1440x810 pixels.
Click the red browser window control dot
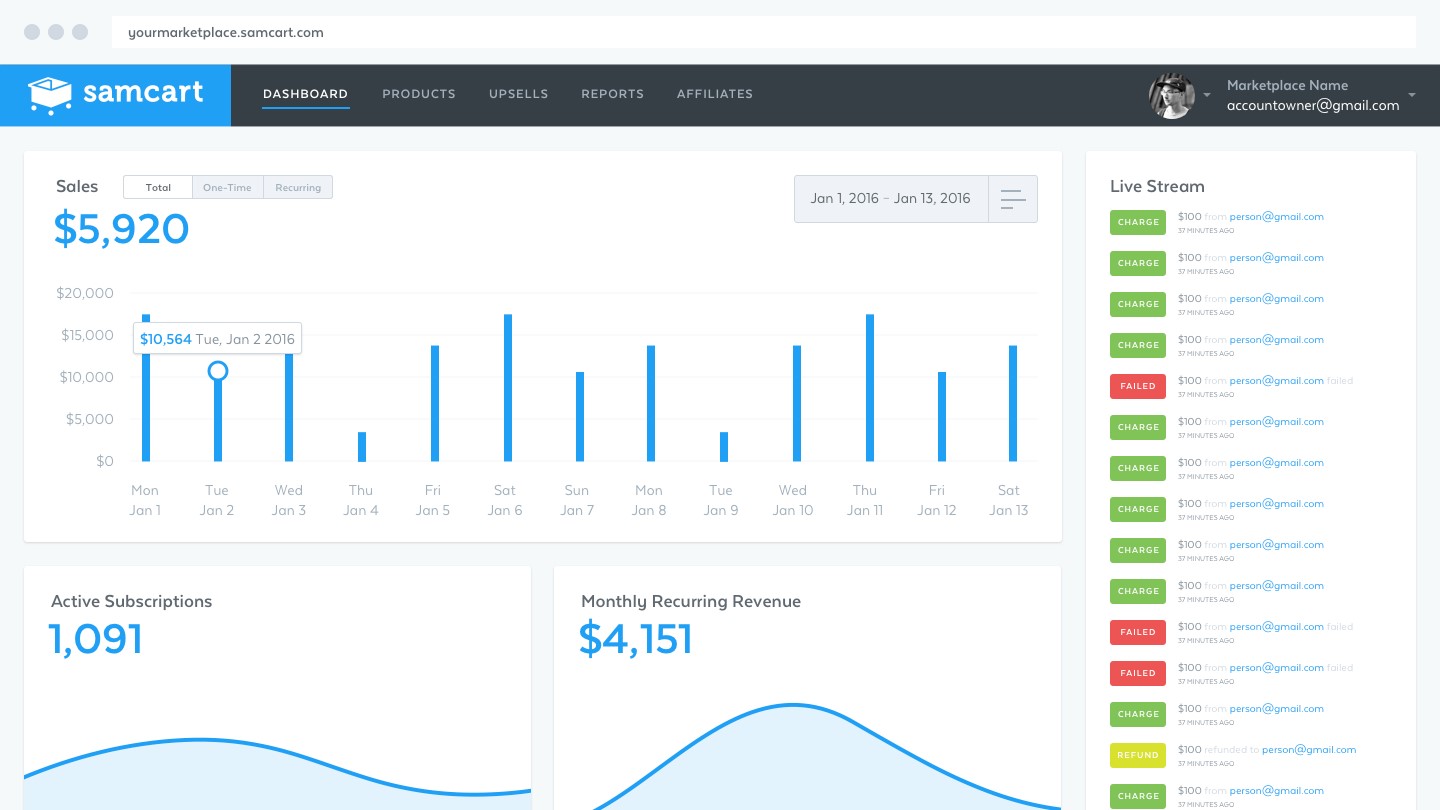[31, 32]
